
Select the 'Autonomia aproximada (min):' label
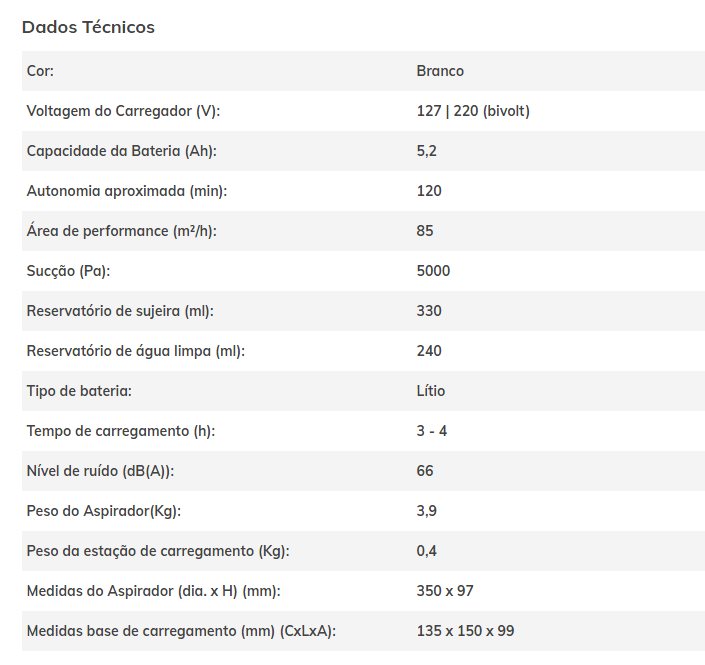(120, 191)
